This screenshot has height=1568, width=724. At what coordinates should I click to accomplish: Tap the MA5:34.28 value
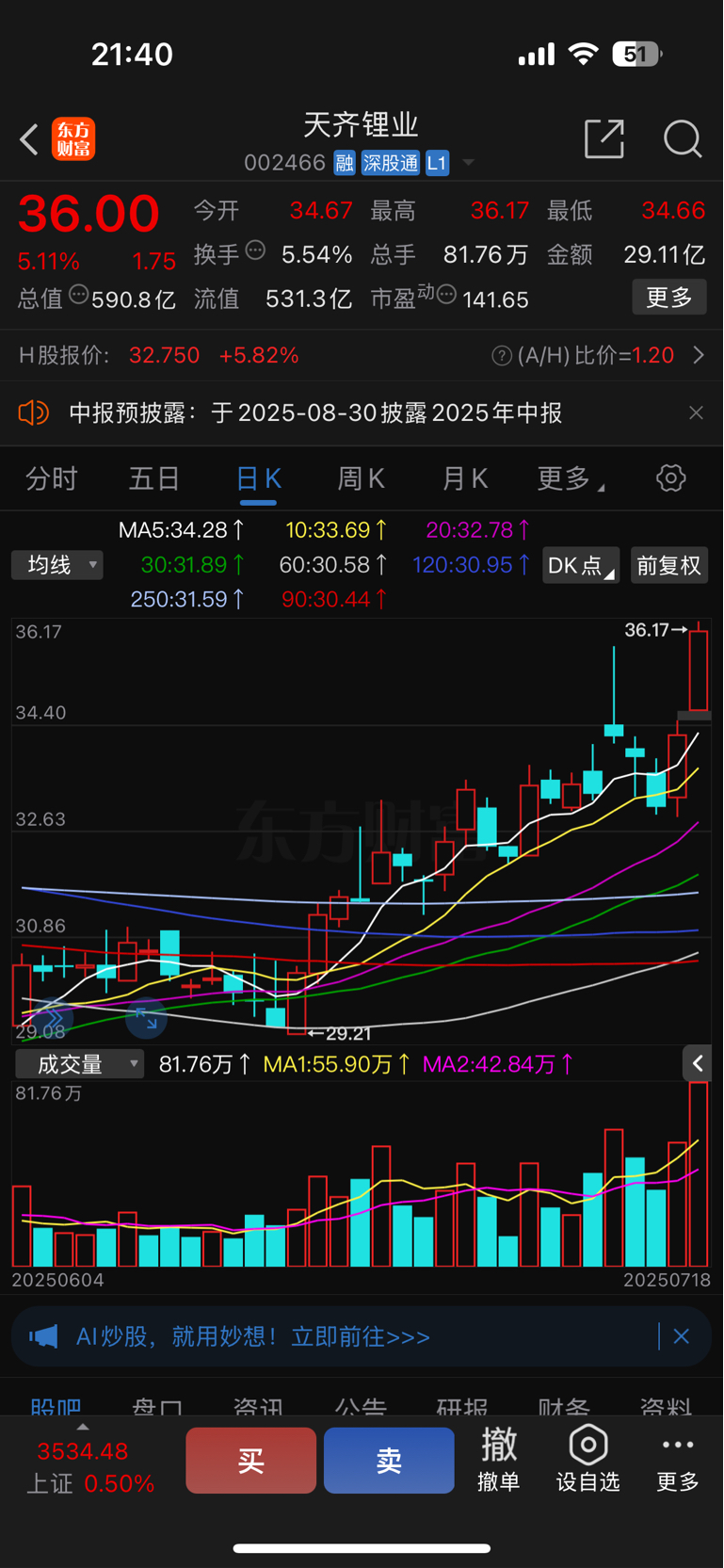click(182, 530)
